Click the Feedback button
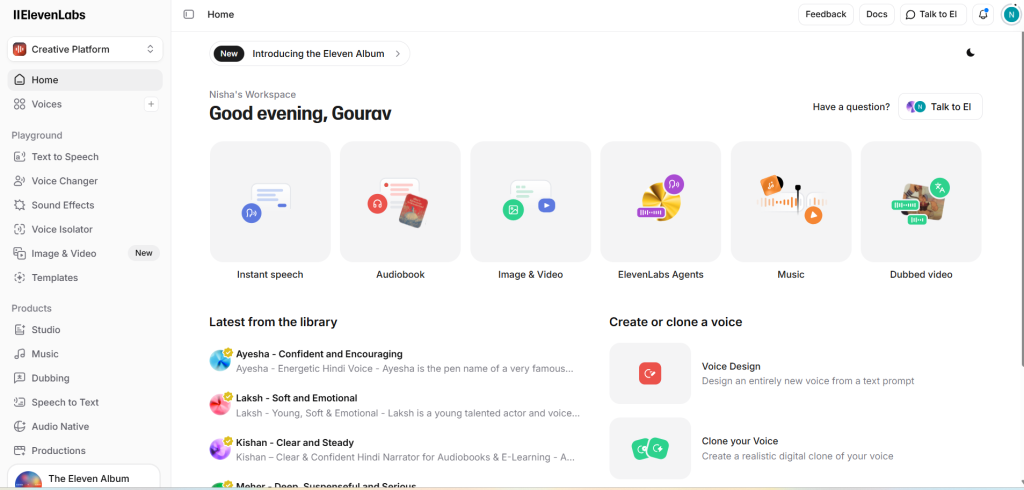 825,14
